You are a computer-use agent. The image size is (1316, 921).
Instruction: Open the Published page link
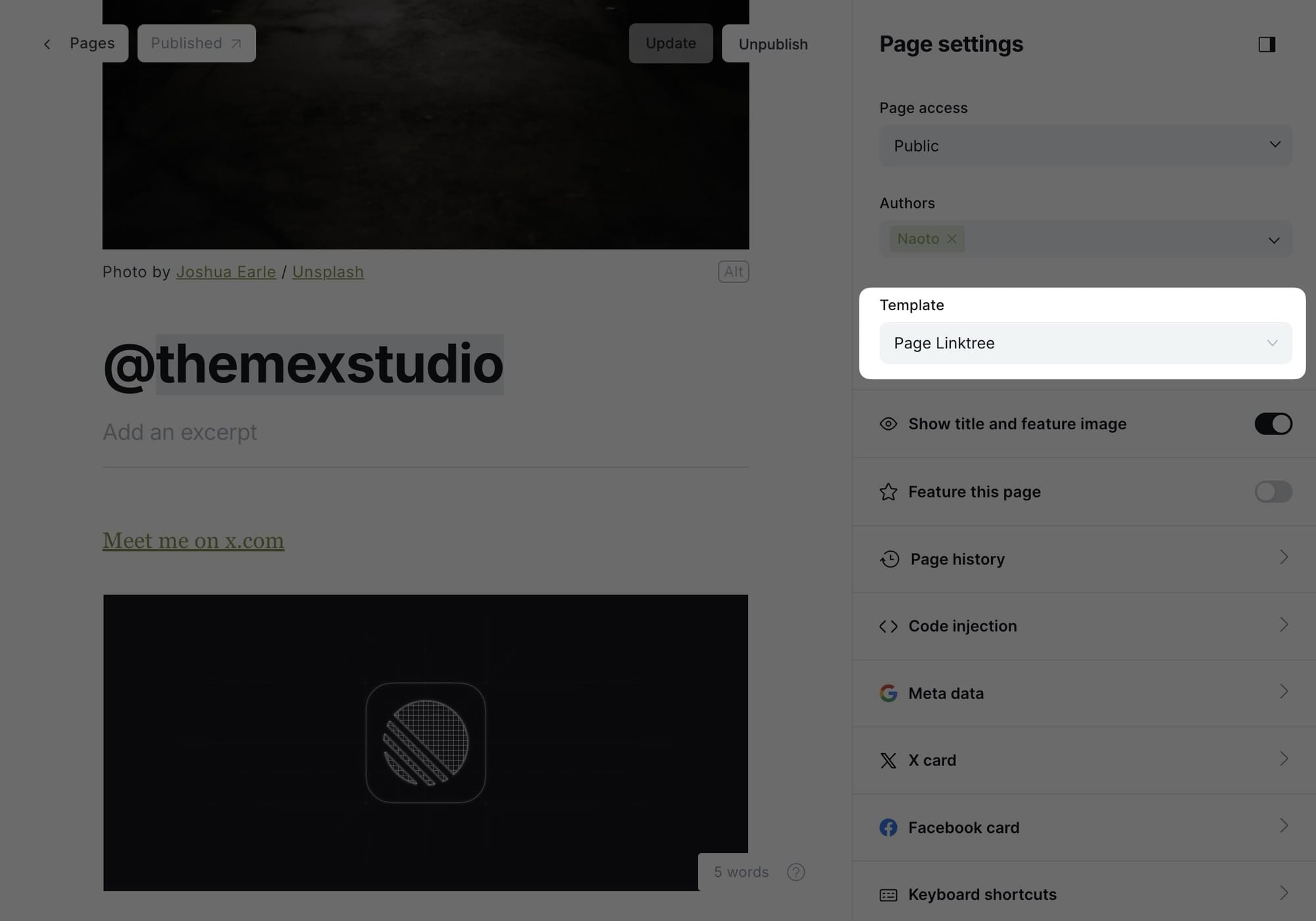[196, 43]
